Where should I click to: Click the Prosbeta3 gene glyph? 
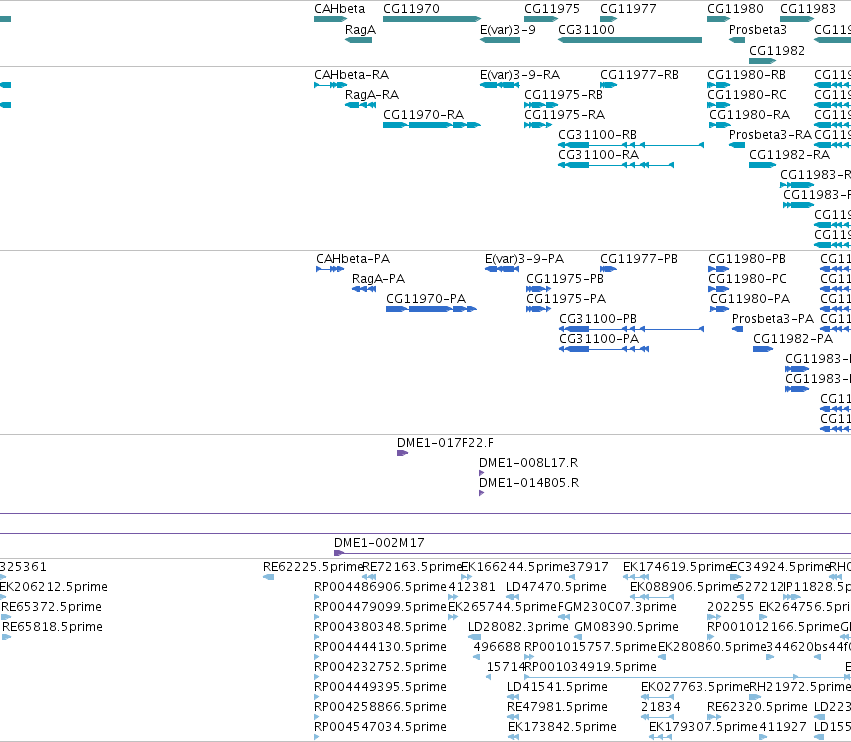(736, 40)
